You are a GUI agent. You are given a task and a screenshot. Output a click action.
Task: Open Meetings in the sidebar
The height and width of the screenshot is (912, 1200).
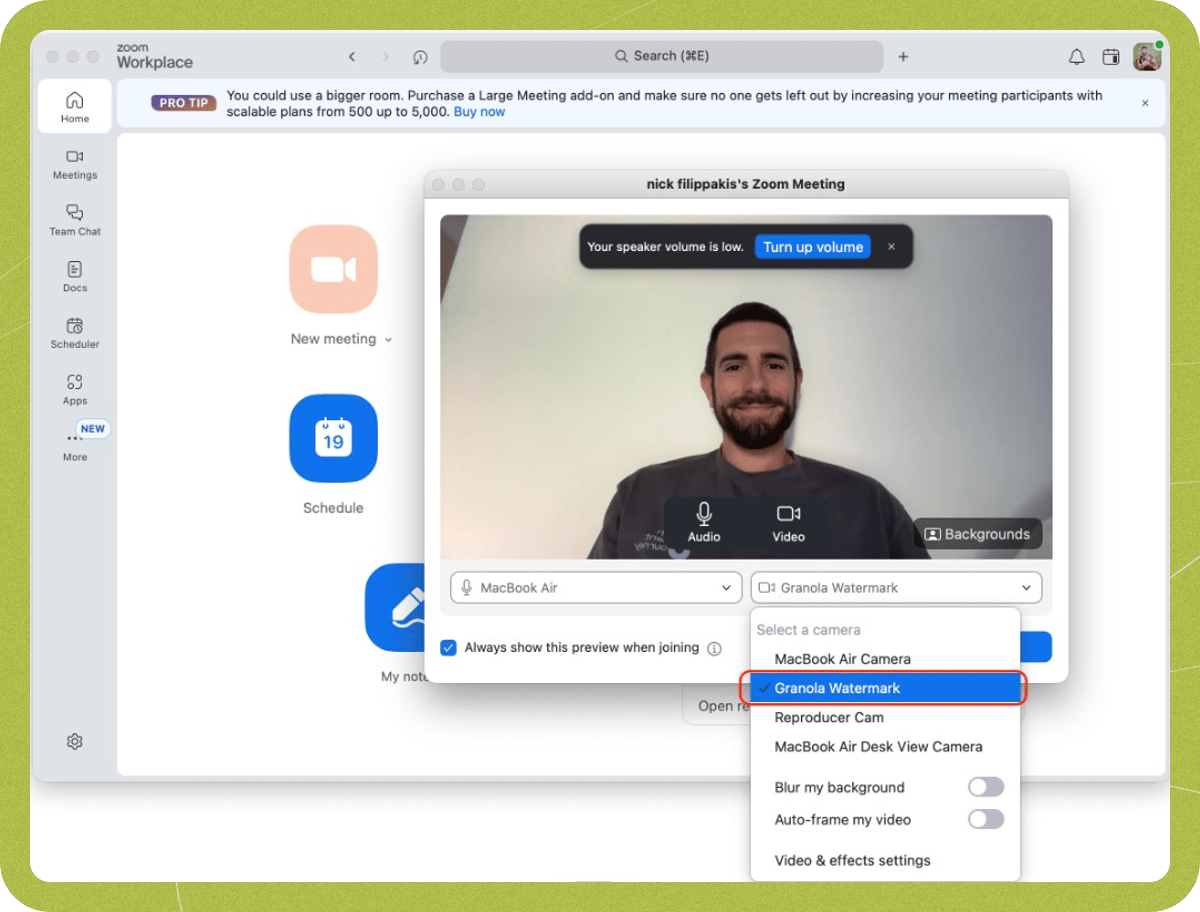pyautogui.click(x=75, y=164)
